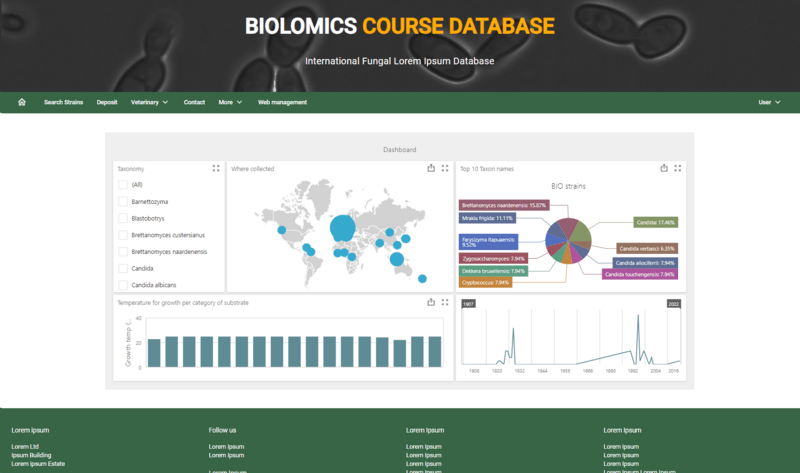Click the first bar in growth chart
The height and width of the screenshot is (473, 800).
(154, 353)
